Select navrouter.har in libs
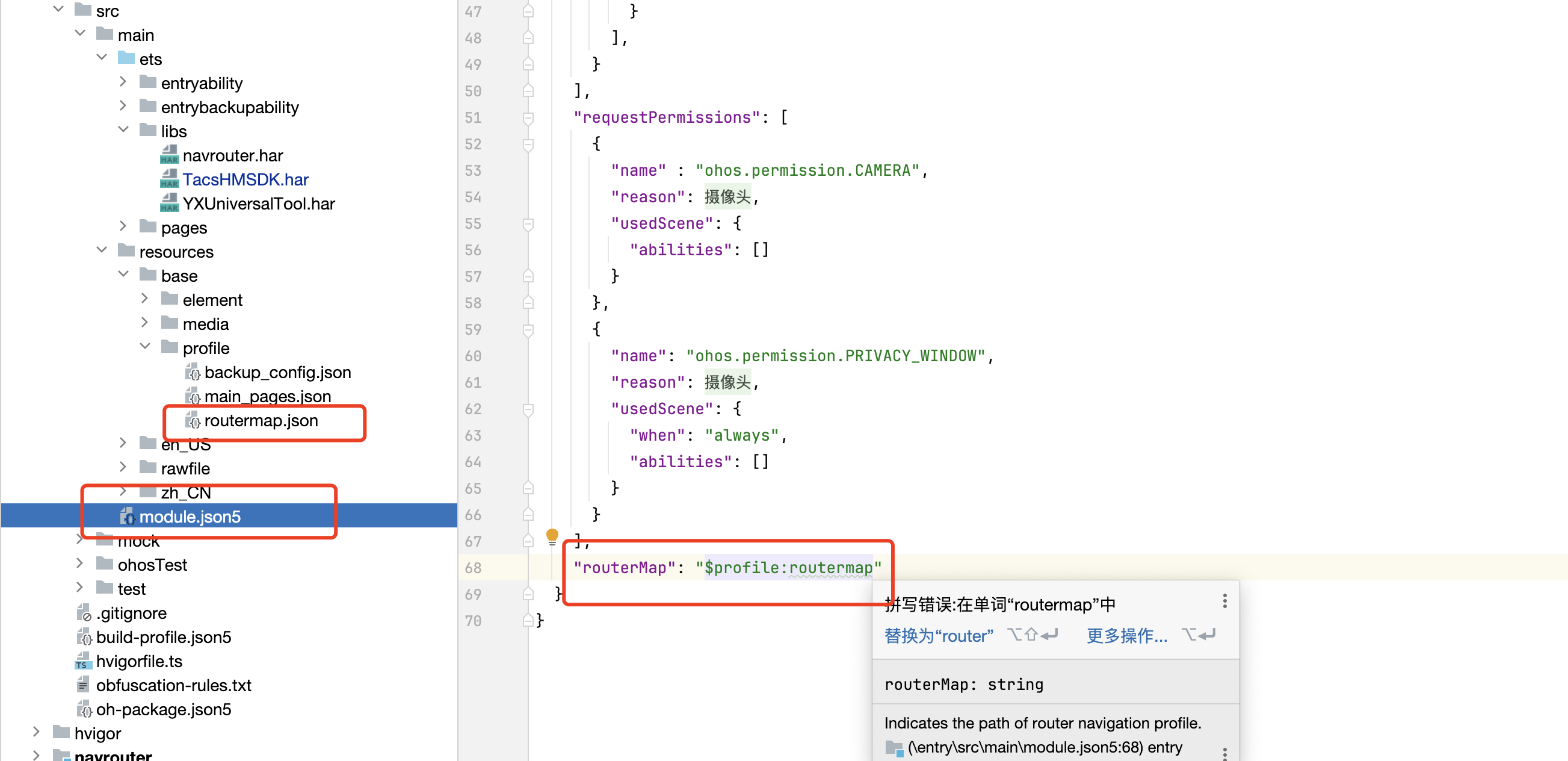Image resolution: width=1568 pixels, height=761 pixels. (x=232, y=156)
